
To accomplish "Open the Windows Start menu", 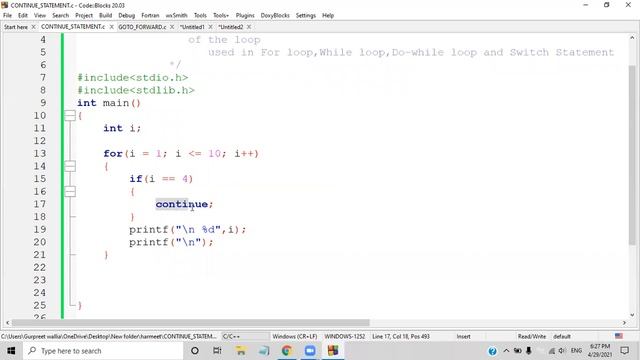I will coord(11,351).
